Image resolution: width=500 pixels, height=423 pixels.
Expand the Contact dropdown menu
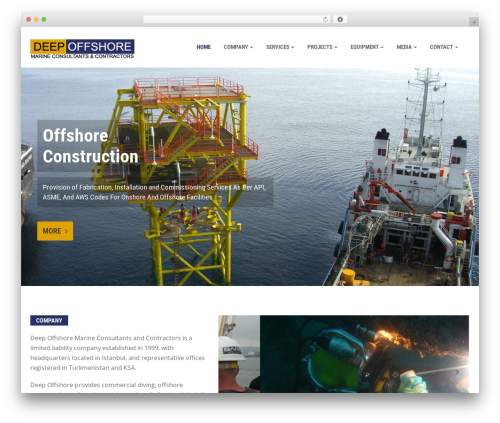pos(444,47)
